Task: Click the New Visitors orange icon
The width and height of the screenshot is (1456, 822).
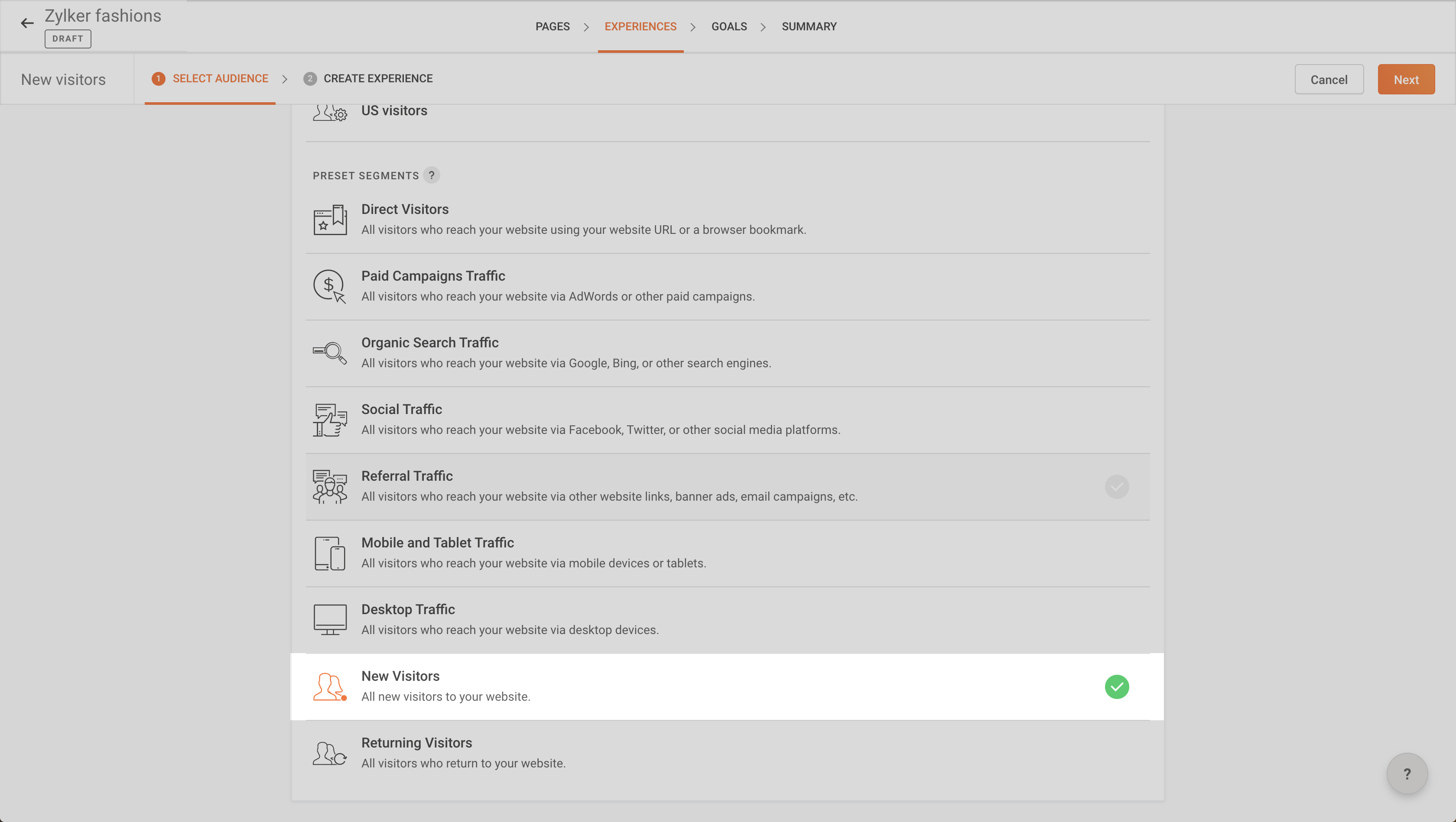Action: coord(330,686)
